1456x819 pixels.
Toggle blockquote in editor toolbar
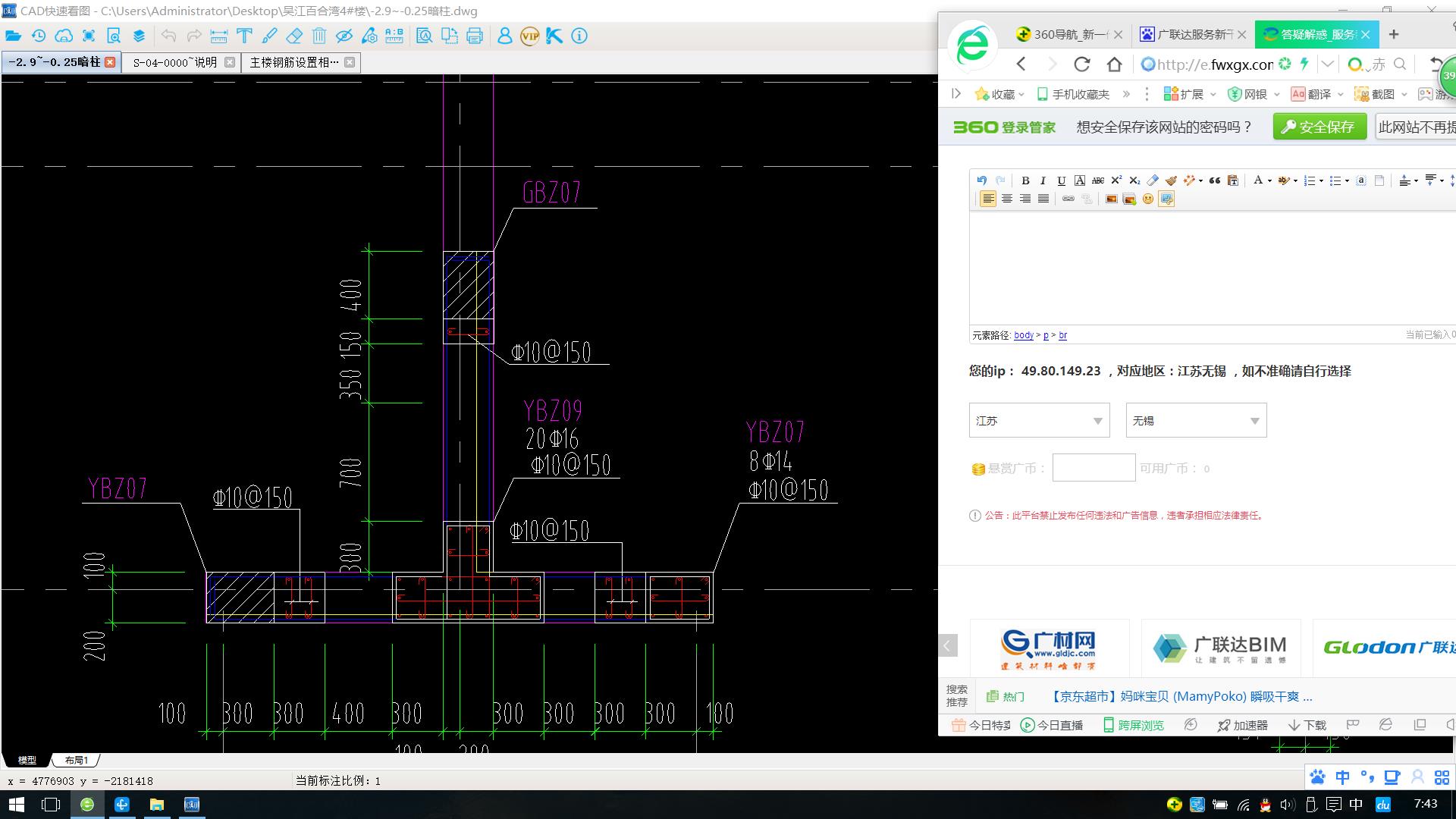(x=1215, y=180)
